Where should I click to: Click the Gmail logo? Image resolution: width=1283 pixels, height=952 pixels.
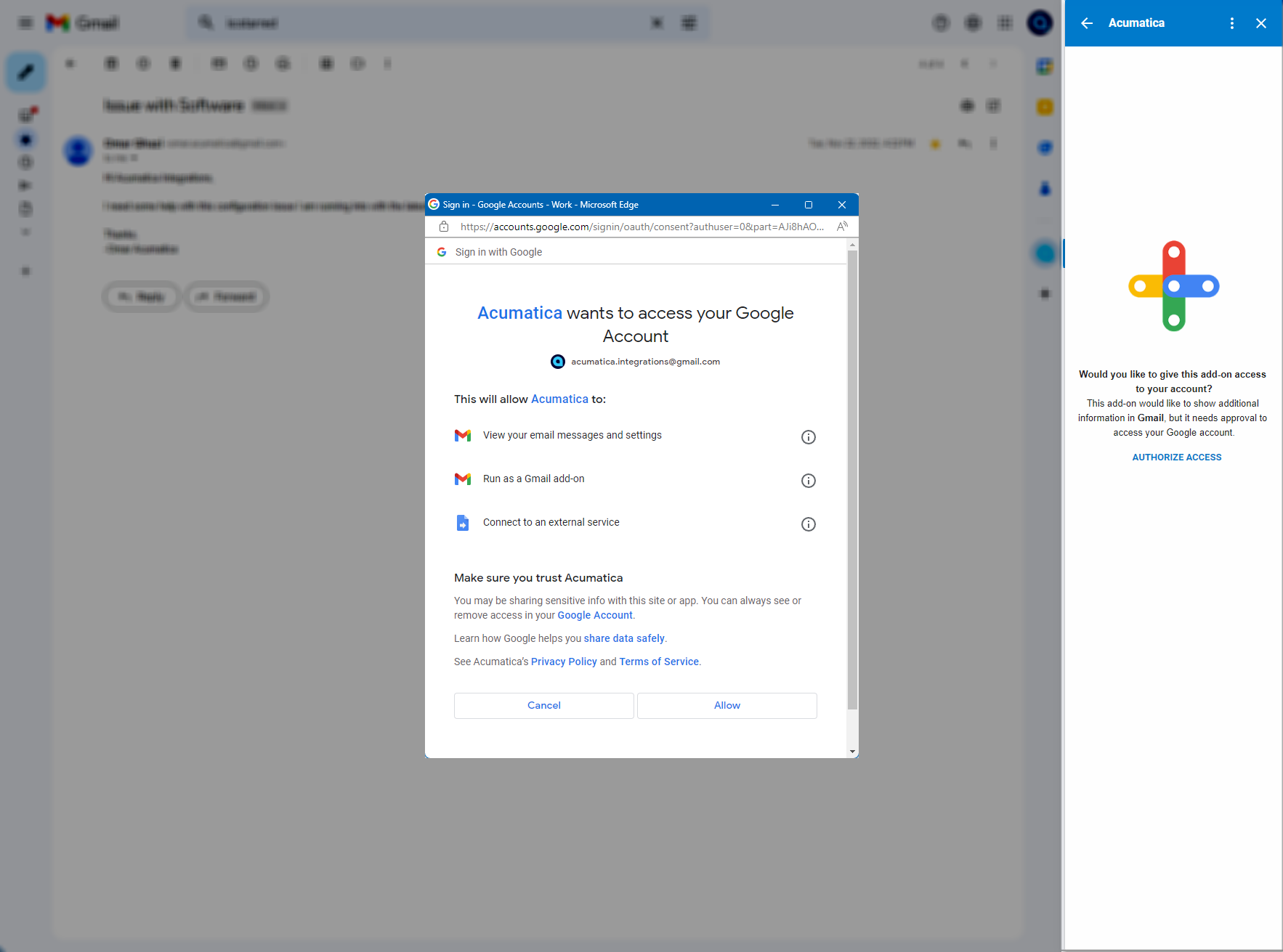tap(82, 23)
